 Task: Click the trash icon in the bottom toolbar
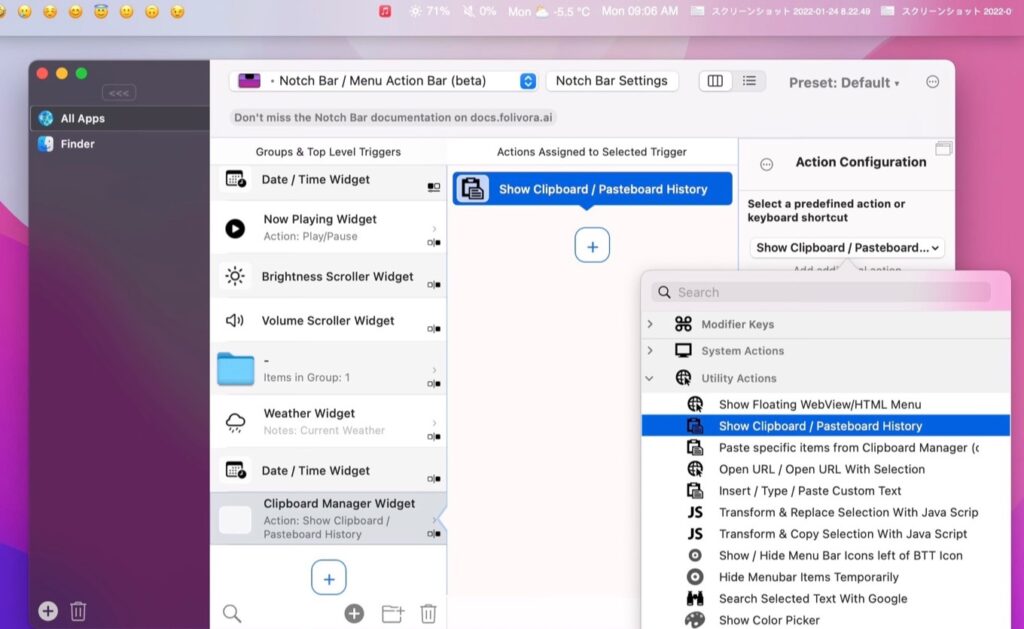428,611
